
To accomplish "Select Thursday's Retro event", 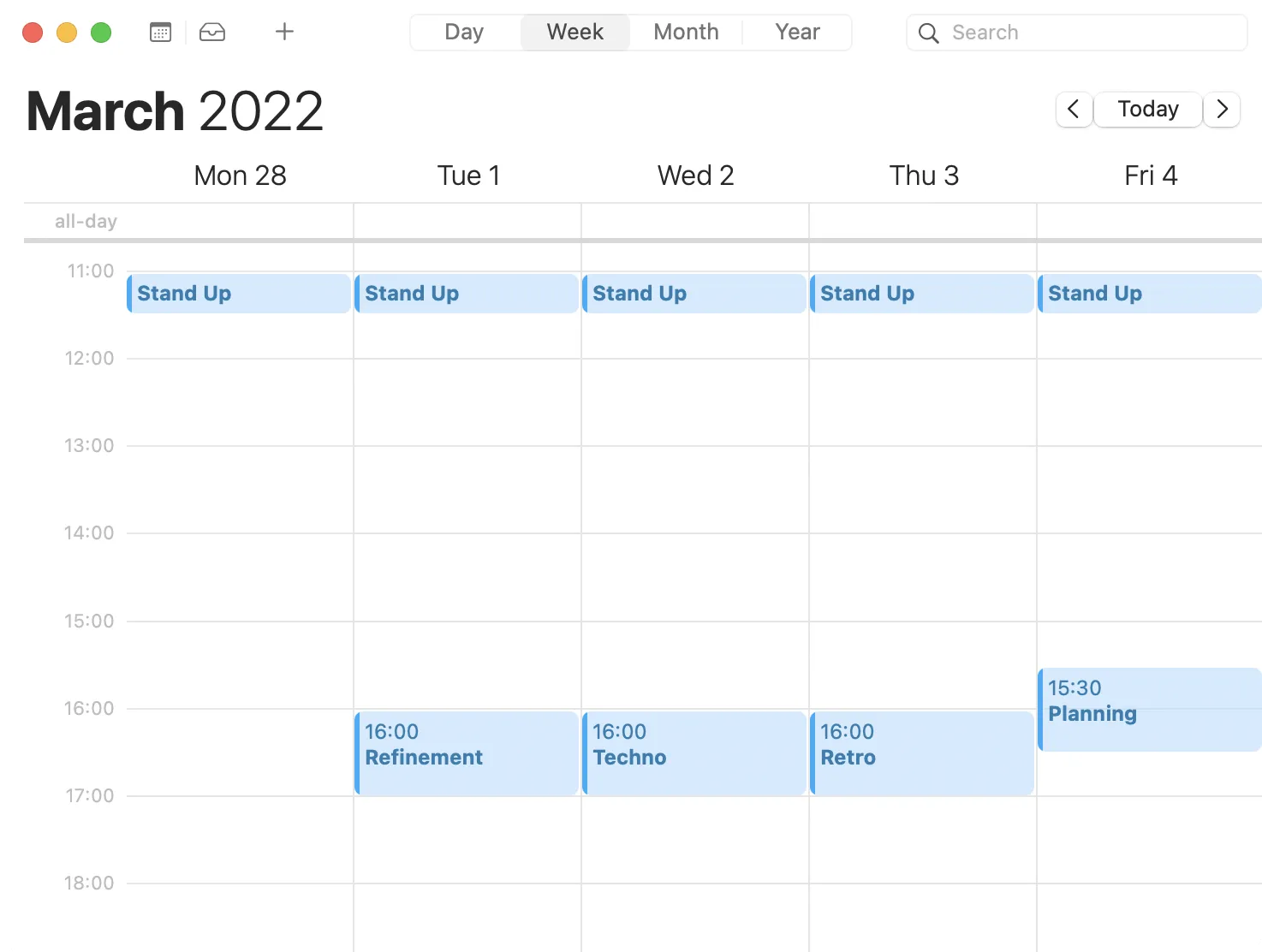I will pyautogui.click(x=921, y=753).
